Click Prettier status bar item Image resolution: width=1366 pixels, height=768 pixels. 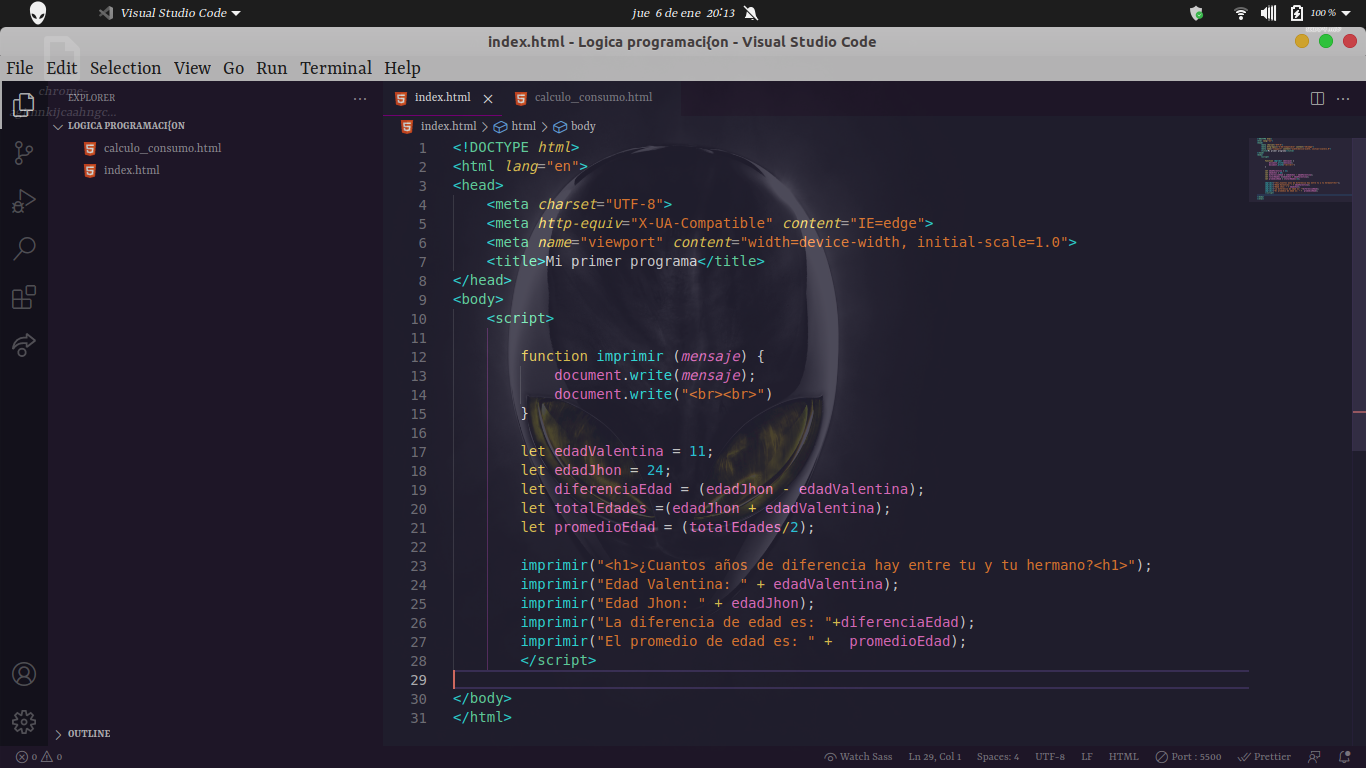pos(1265,757)
